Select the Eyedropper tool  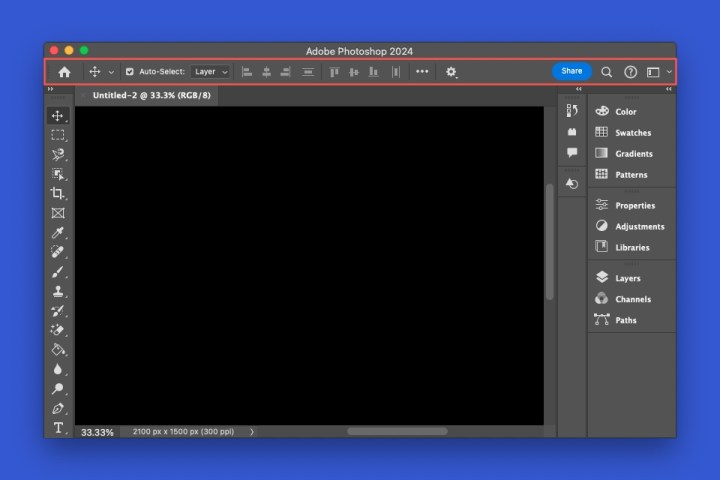pyautogui.click(x=58, y=233)
